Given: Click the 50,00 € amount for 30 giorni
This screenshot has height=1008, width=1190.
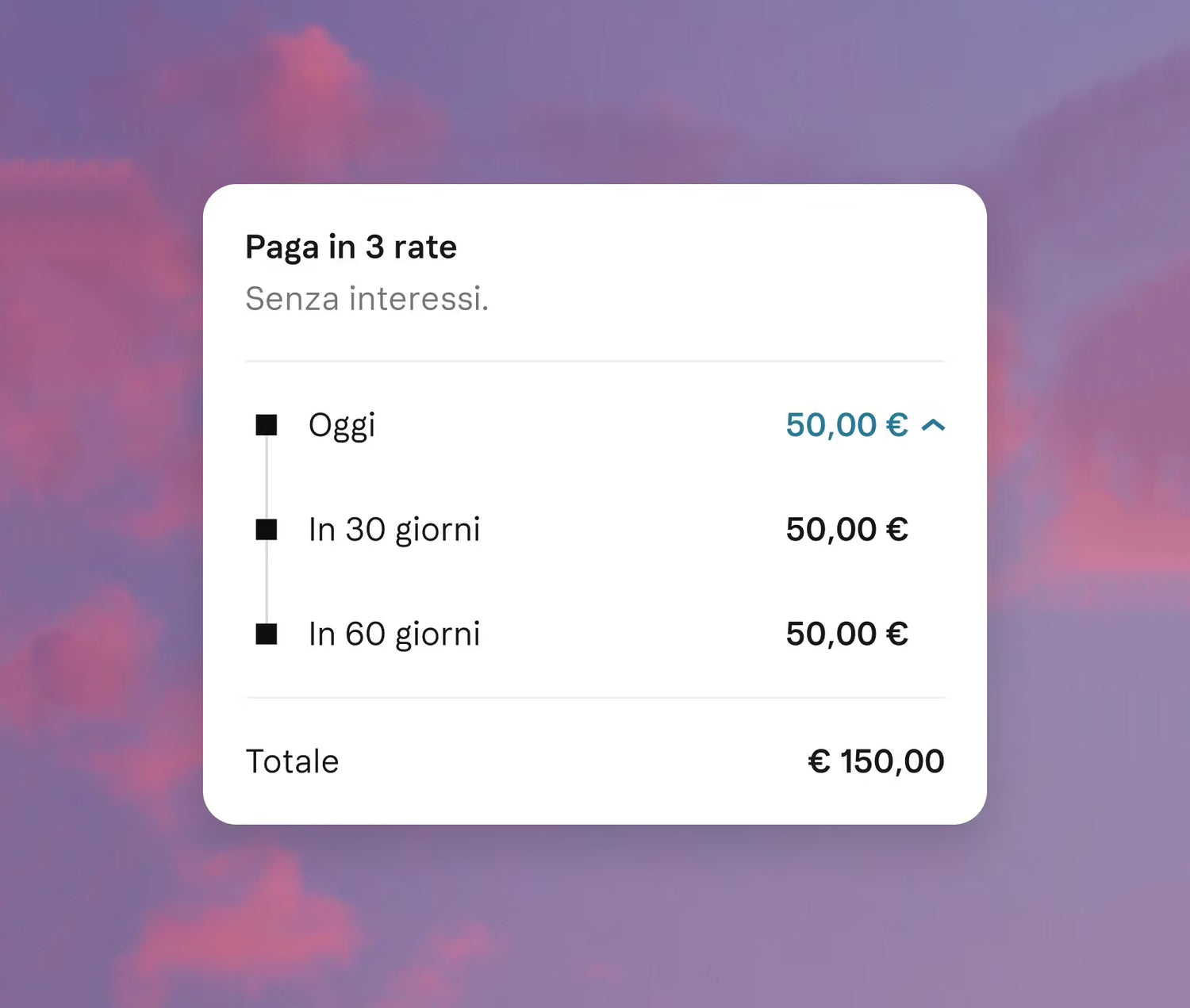Looking at the screenshot, I should click(846, 530).
